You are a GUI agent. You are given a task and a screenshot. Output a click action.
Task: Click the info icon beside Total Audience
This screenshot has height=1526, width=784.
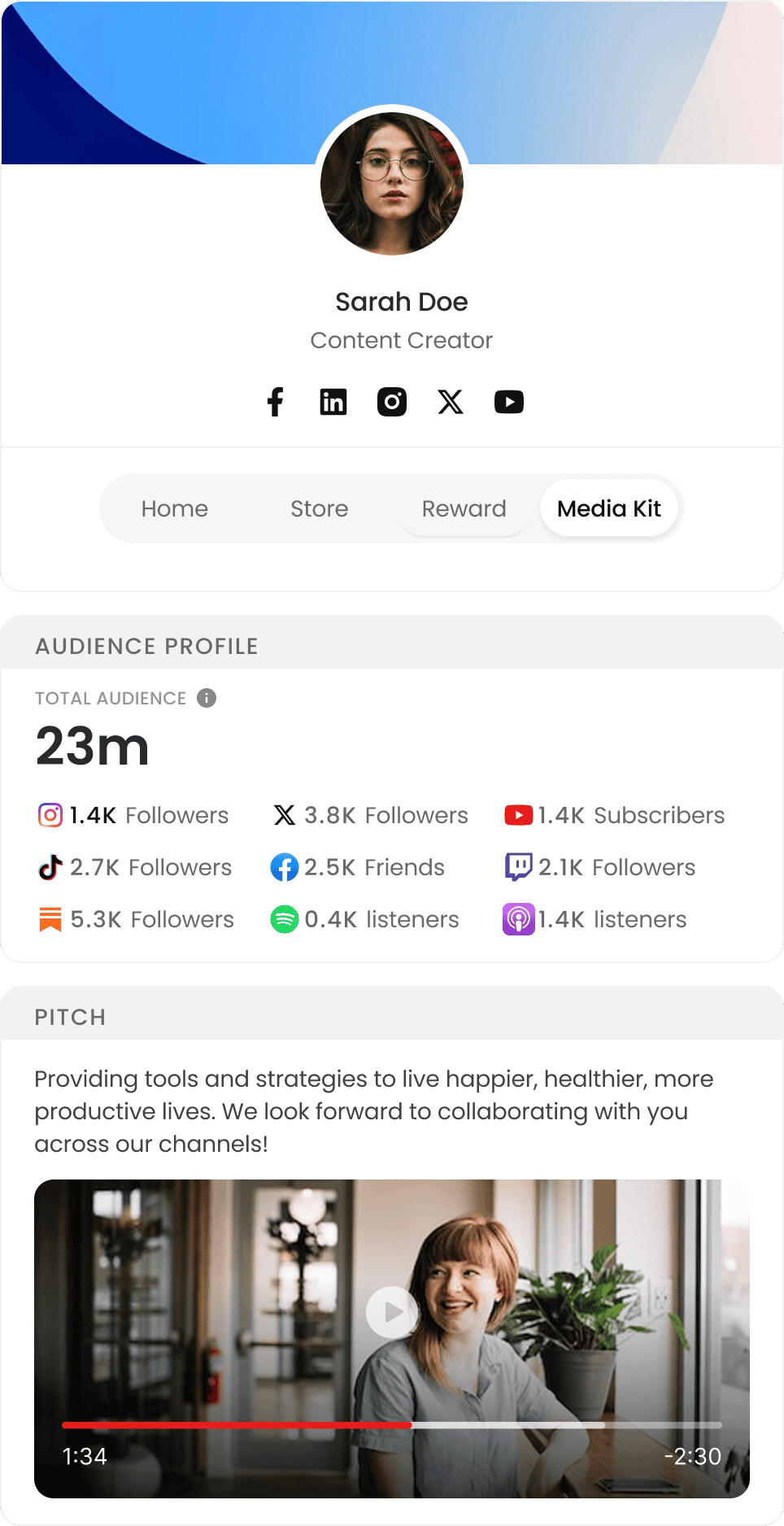(x=206, y=698)
